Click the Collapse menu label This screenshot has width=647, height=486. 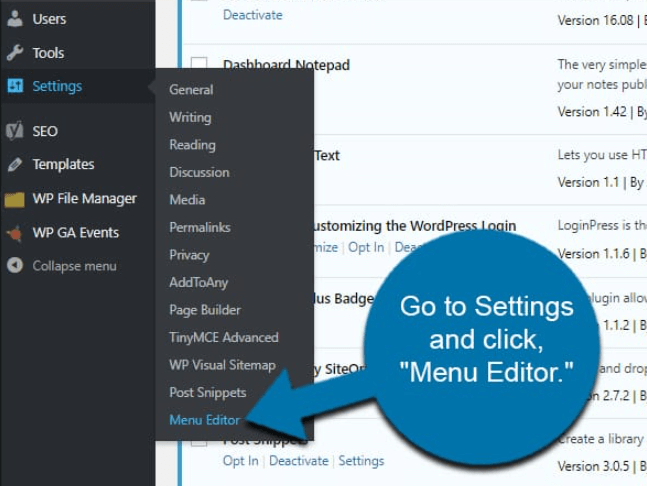click(74, 266)
